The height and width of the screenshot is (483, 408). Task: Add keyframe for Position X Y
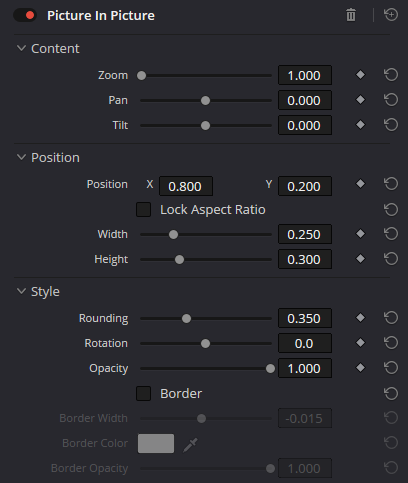[360, 184]
